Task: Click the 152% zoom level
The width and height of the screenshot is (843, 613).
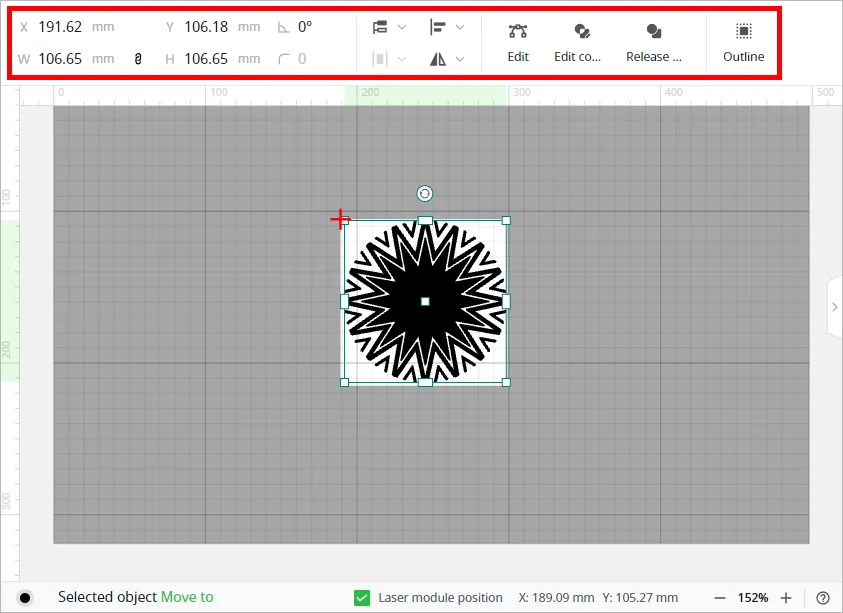Action: point(753,597)
